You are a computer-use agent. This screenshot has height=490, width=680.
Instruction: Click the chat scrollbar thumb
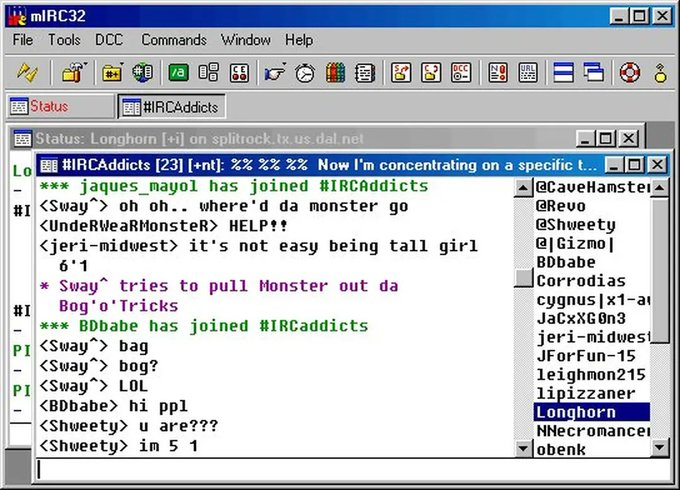coord(523,278)
